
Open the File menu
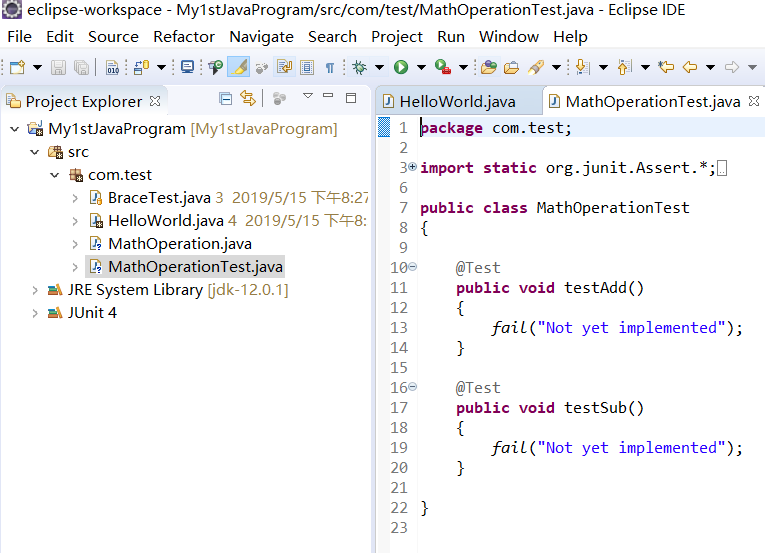20,37
